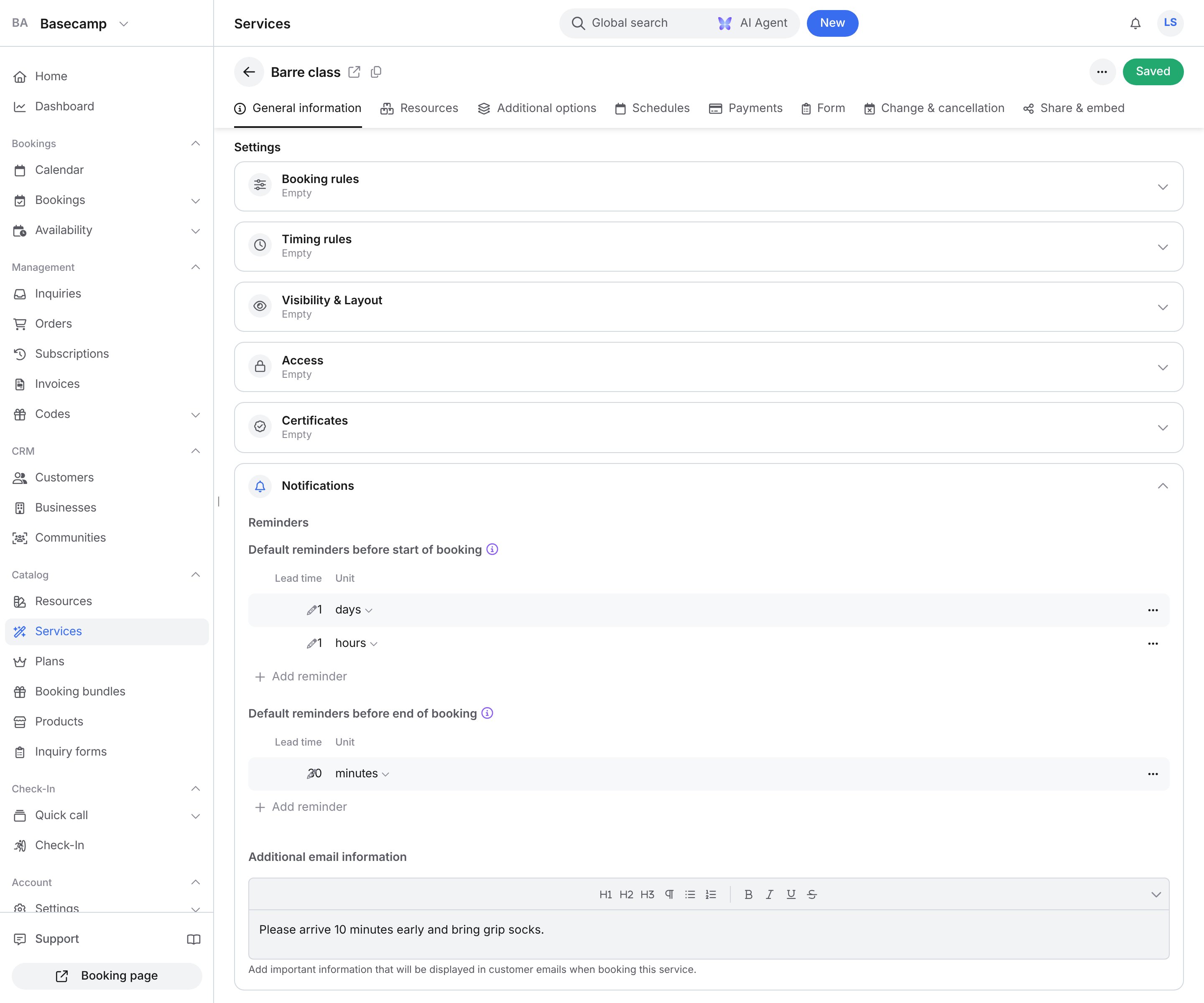Expand the Timing rules section
Screen dimensions: 1204x1003
click(709, 247)
